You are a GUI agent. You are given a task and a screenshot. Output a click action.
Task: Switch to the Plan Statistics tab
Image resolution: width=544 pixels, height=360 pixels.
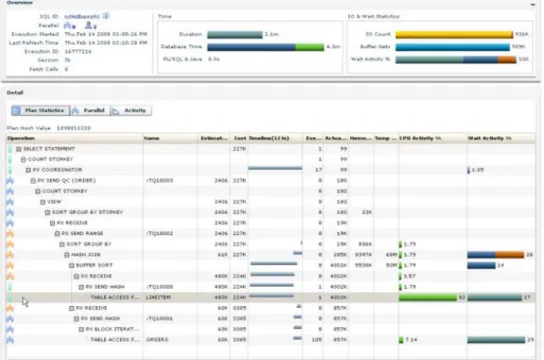pyautogui.click(x=40, y=110)
